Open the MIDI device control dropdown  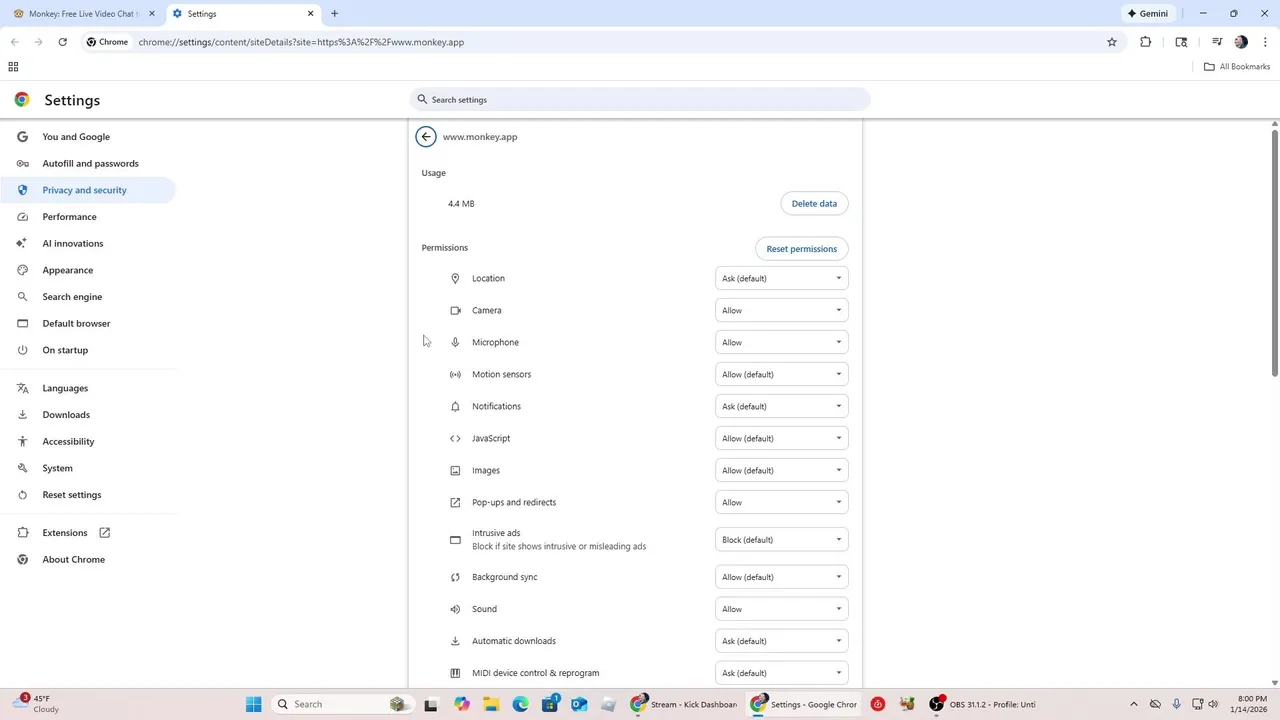click(782, 673)
